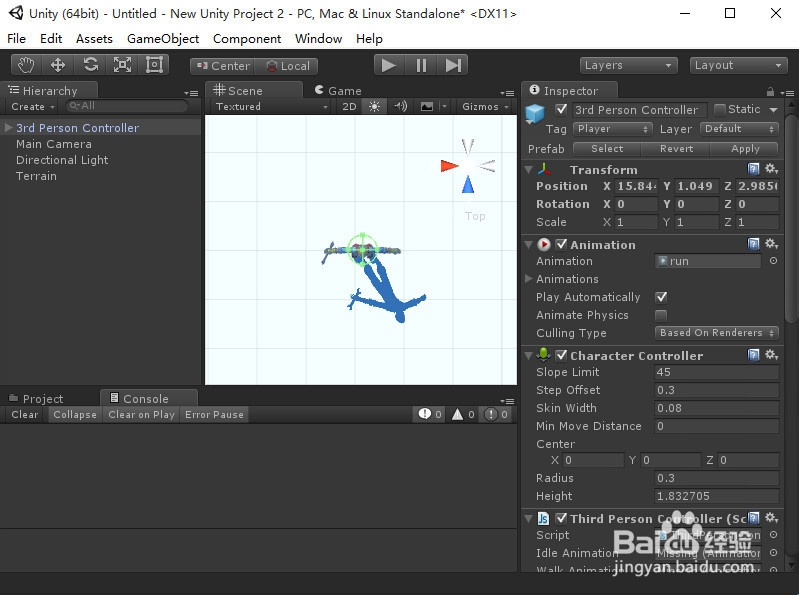Select the Move (translate) tool
The image size is (799, 595).
tap(58, 65)
